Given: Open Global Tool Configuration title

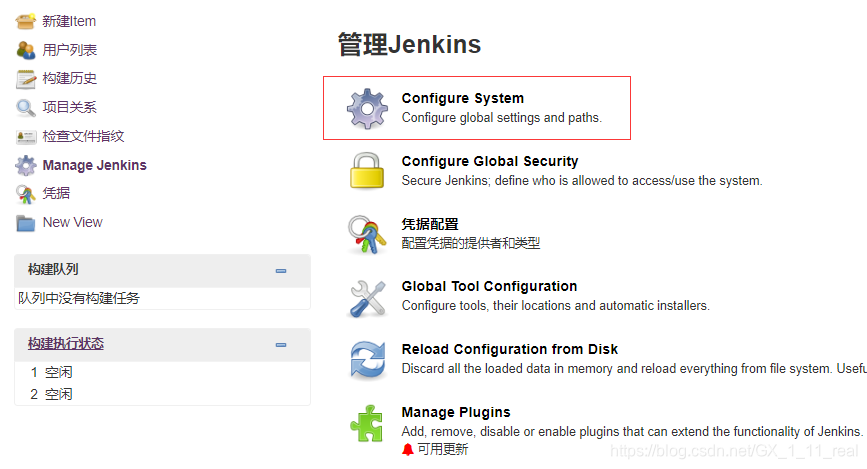Looking at the screenshot, I should coord(489,286).
